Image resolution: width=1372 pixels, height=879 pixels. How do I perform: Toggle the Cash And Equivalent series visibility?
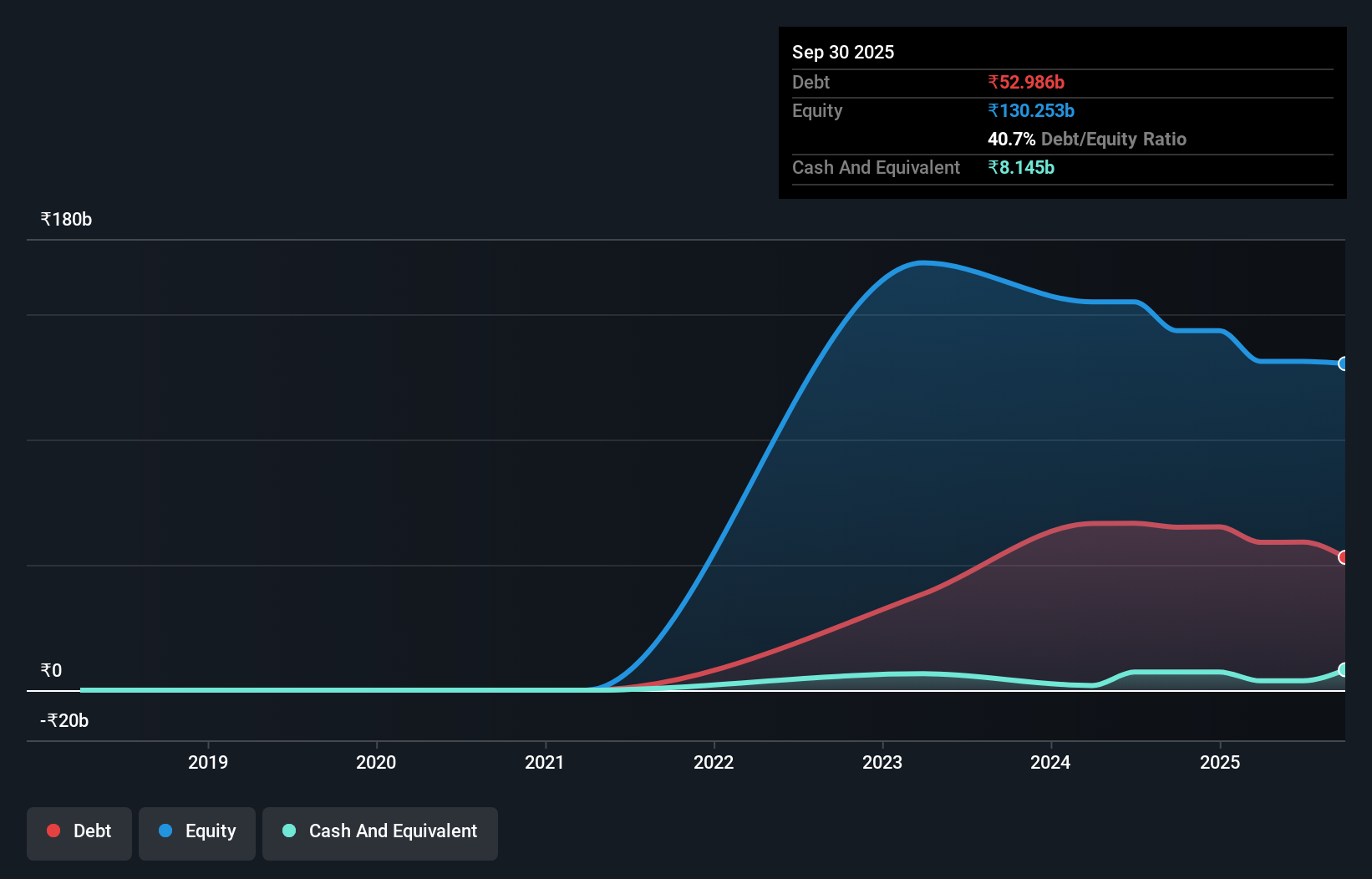[379, 831]
